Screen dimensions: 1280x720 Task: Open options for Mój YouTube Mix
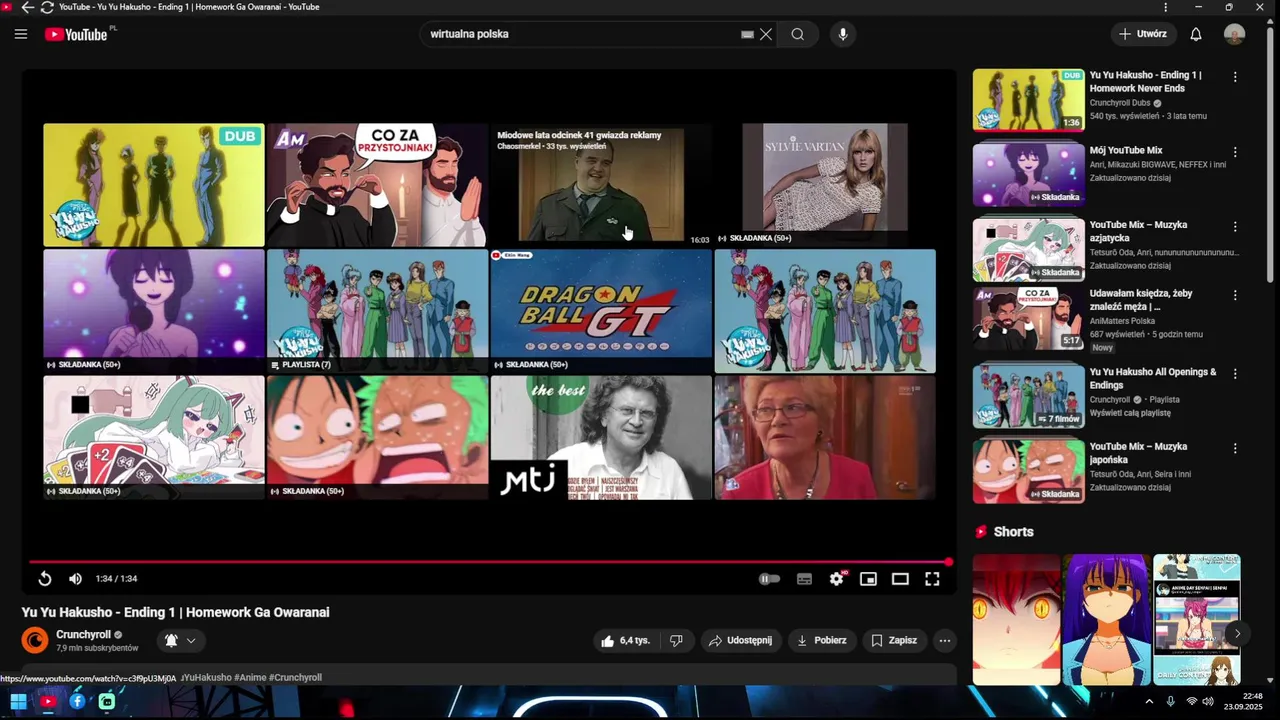(1235, 152)
